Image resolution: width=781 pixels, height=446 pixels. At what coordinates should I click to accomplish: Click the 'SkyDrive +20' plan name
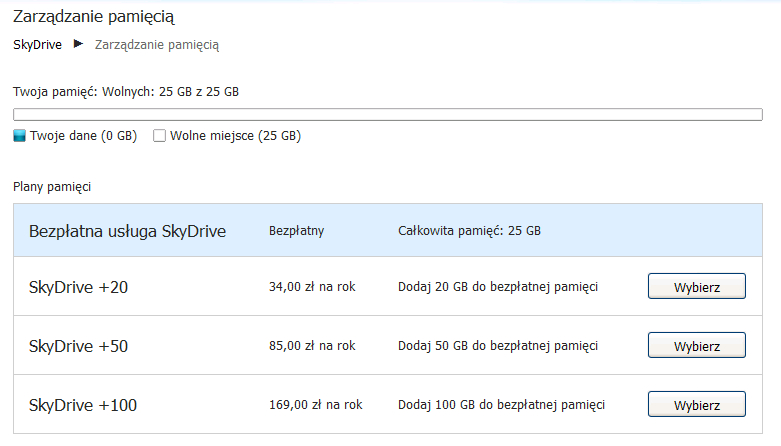tap(78, 288)
